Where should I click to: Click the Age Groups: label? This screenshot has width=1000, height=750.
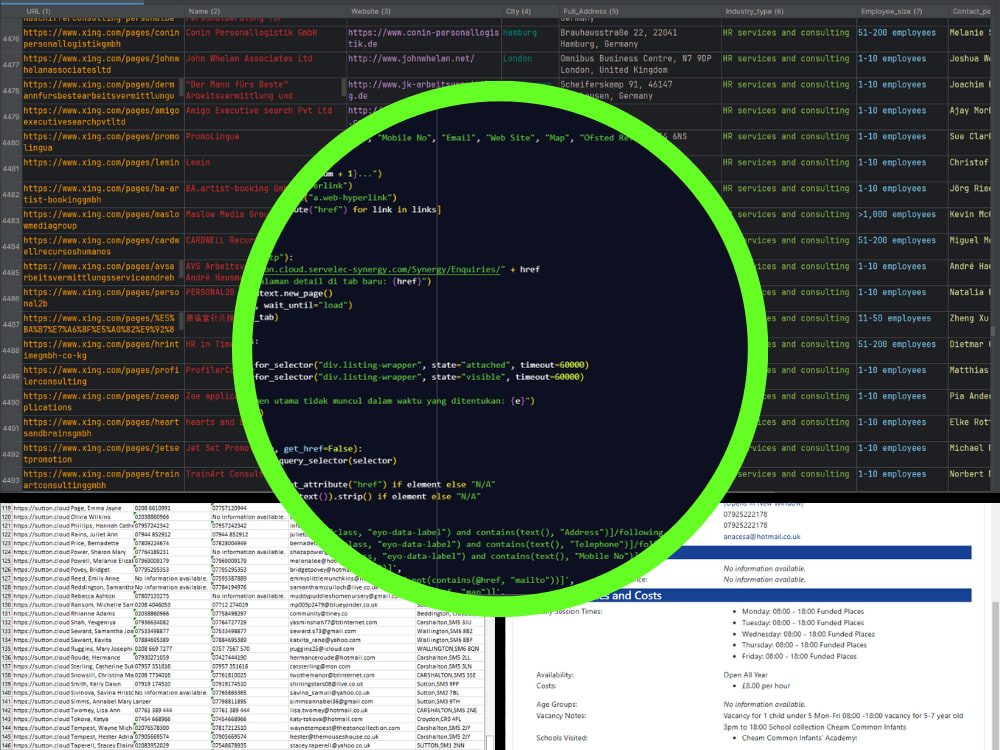(557, 705)
